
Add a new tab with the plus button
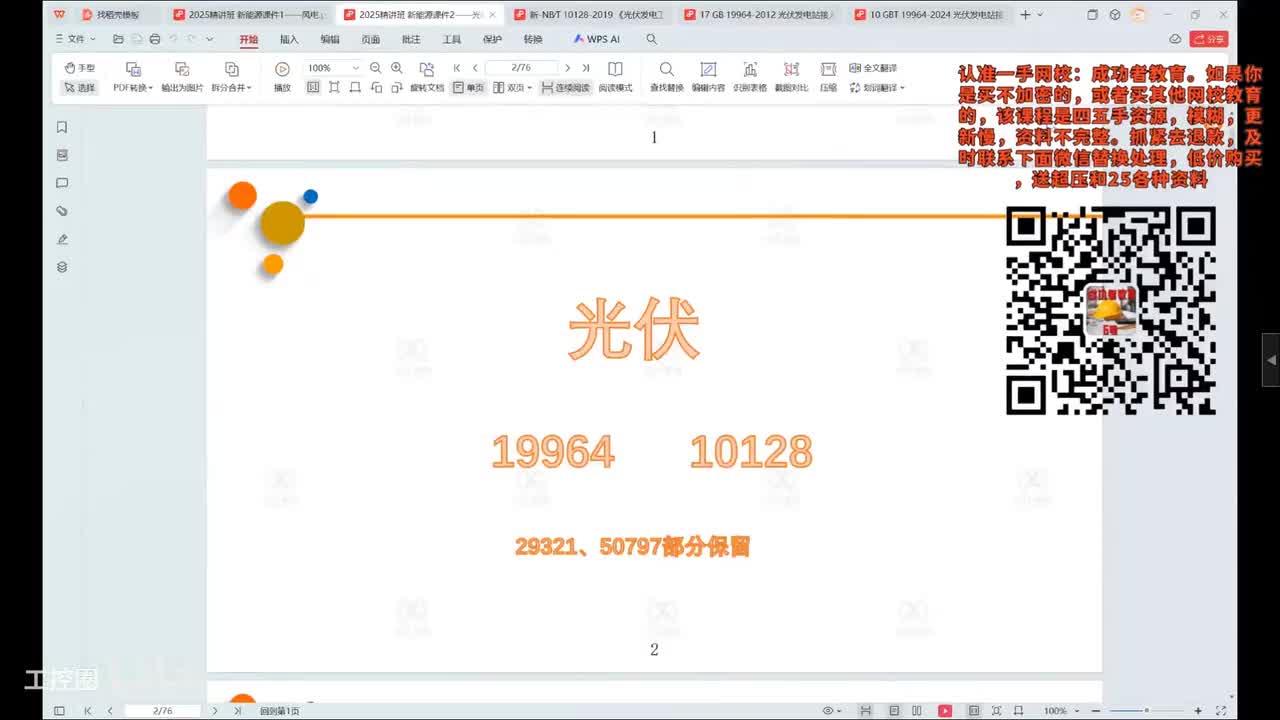point(1025,14)
